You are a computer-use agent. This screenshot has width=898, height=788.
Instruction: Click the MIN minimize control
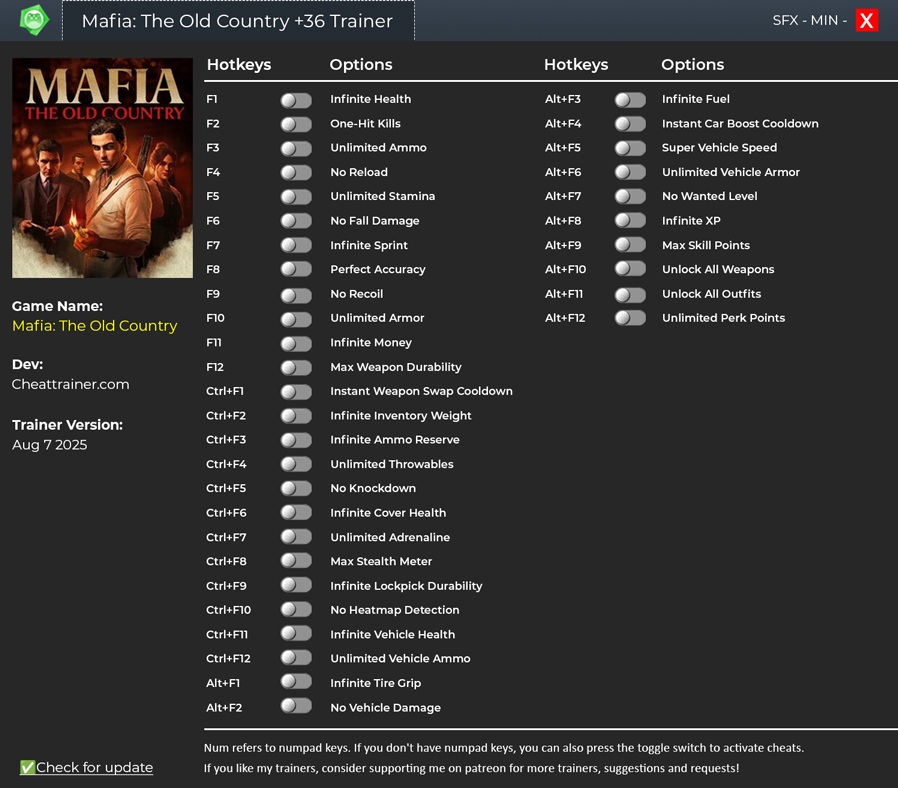click(x=824, y=21)
